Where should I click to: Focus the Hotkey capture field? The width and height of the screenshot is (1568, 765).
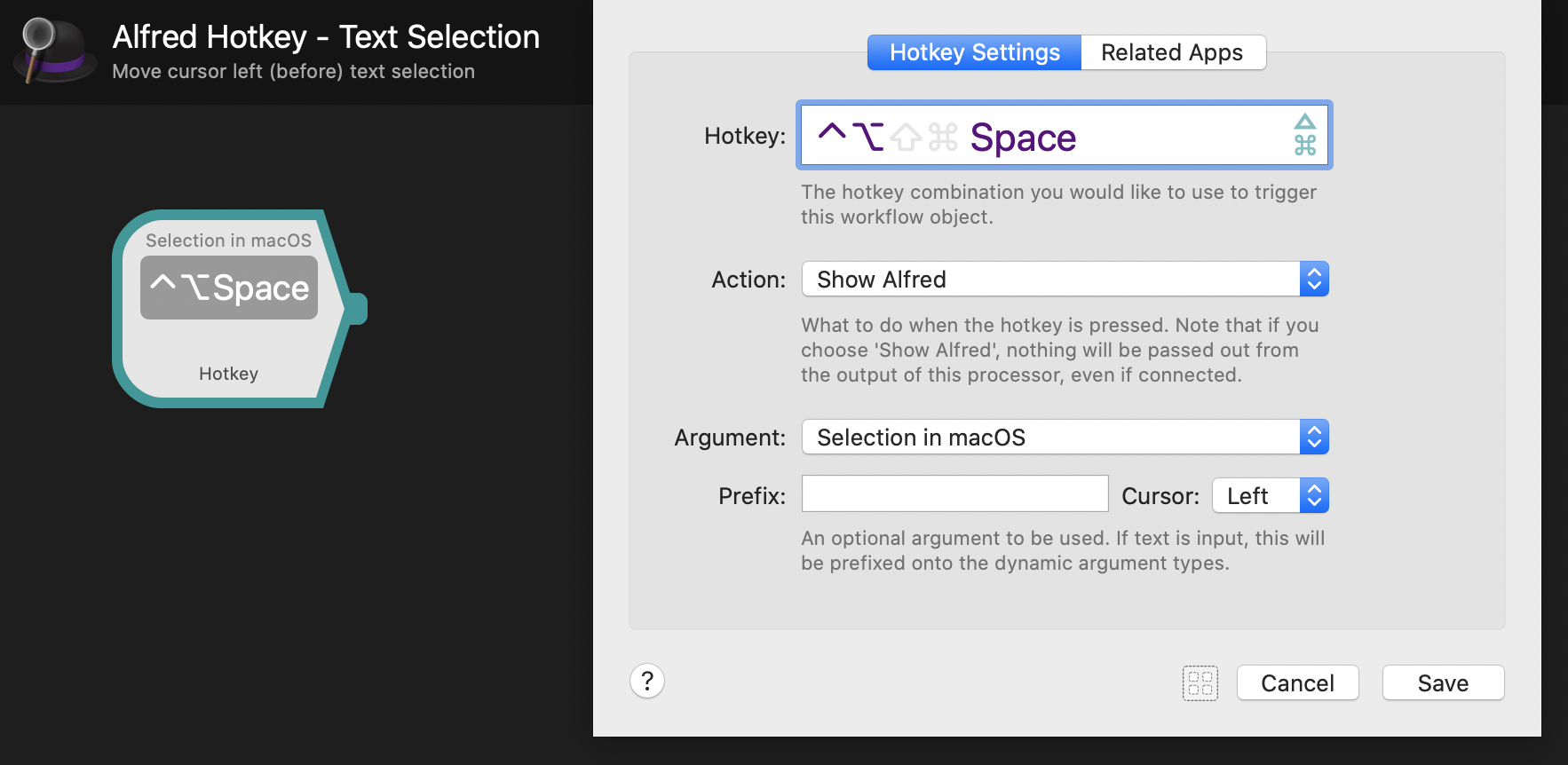click(1065, 135)
